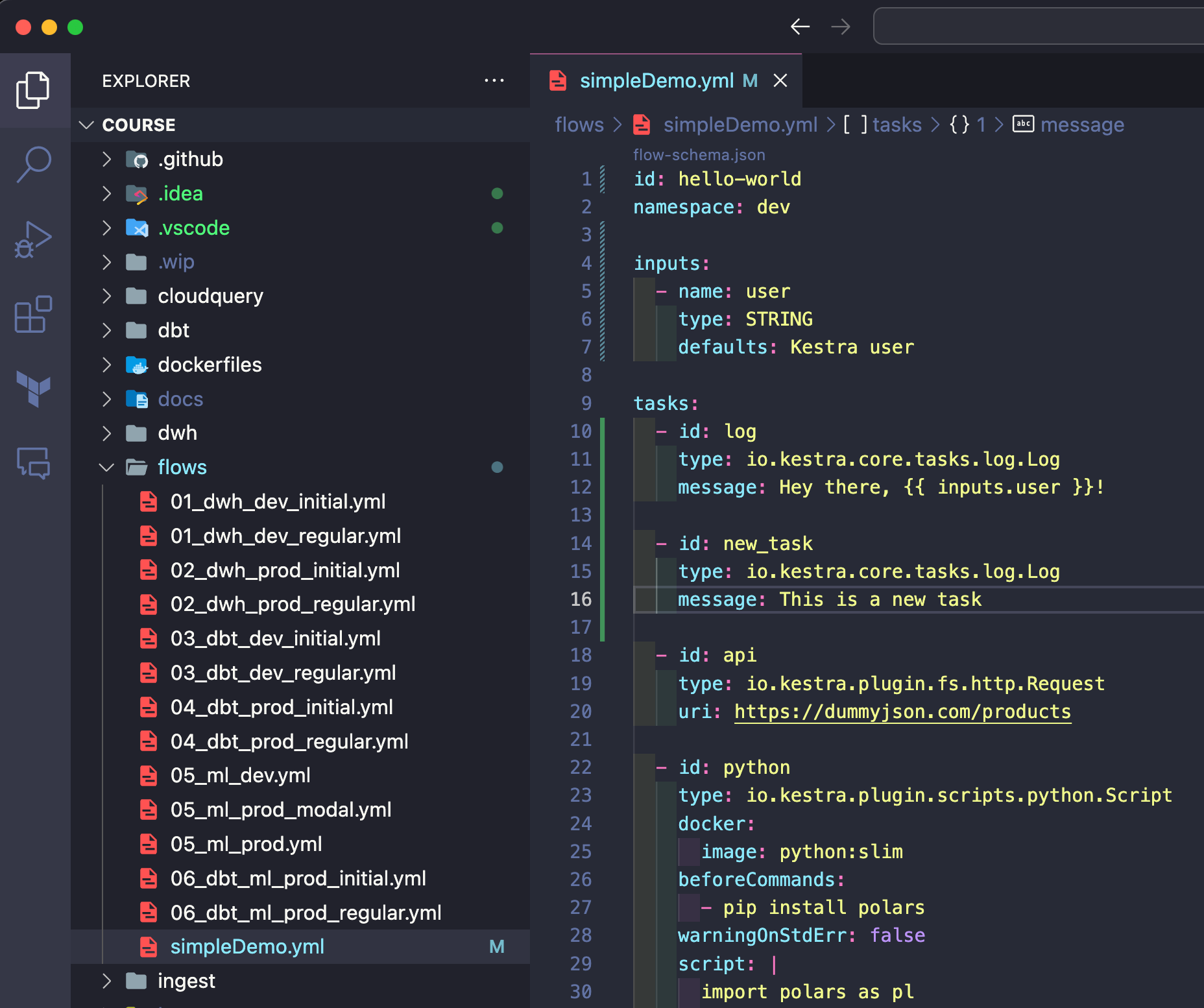The width and height of the screenshot is (1204, 1008).
Task: Click the YAML file icon in the breadcrumb bar
Action: point(641,125)
